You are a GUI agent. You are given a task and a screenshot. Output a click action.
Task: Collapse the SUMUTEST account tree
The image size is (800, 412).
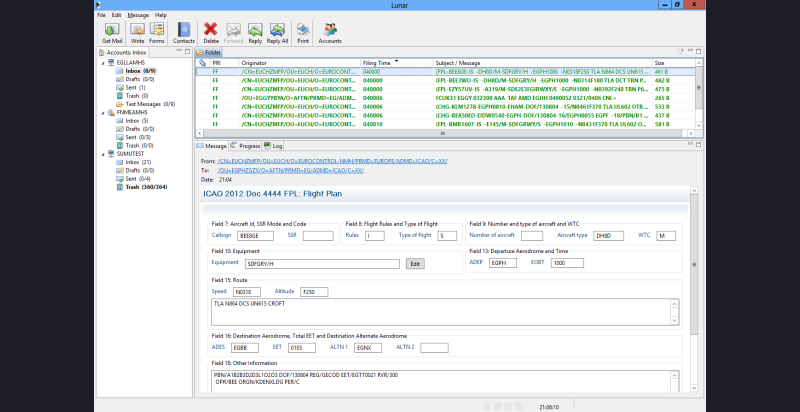pos(104,154)
